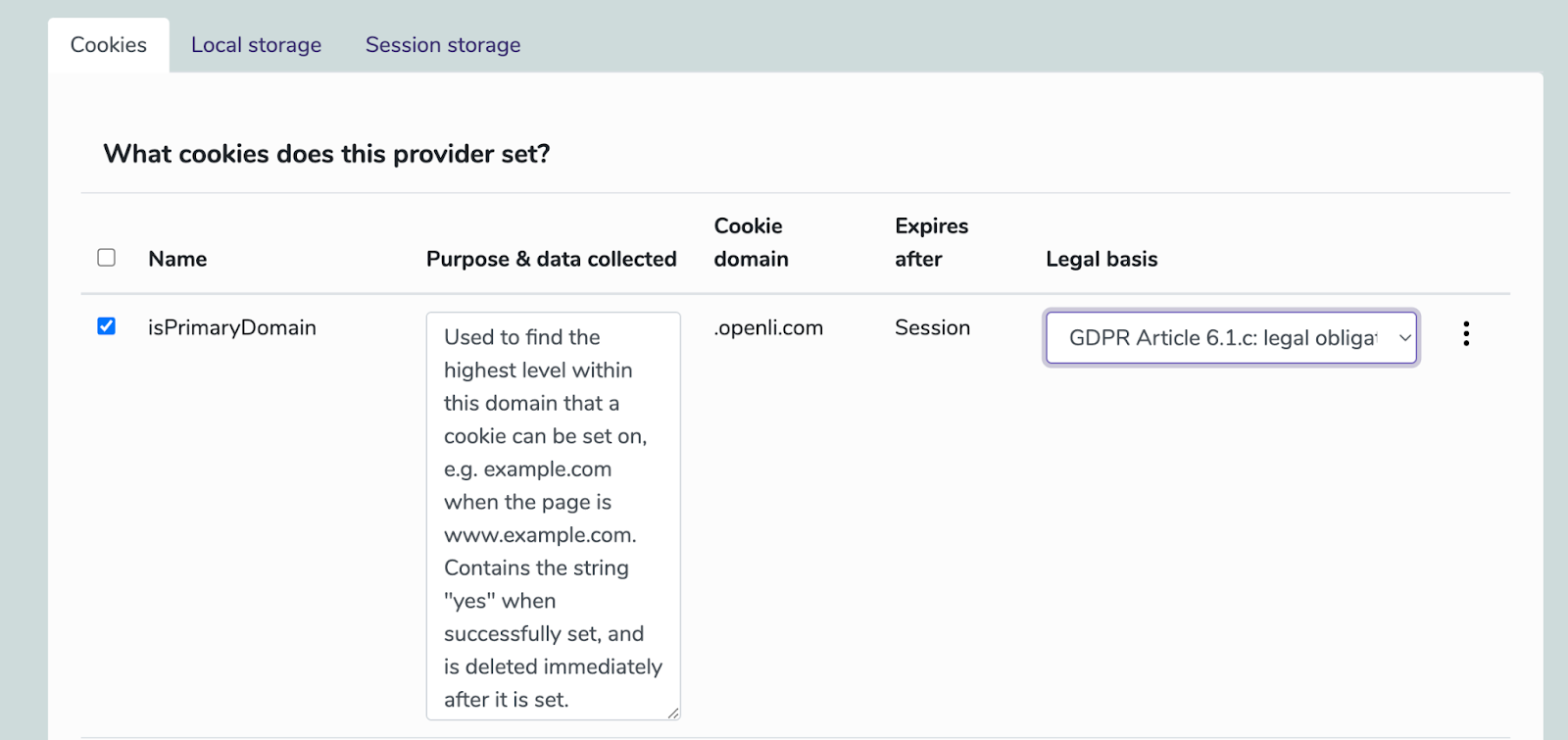Click the isPrimaryDomain cookie name
The height and width of the screenshot is (740, 1568).
click(232, 327)
